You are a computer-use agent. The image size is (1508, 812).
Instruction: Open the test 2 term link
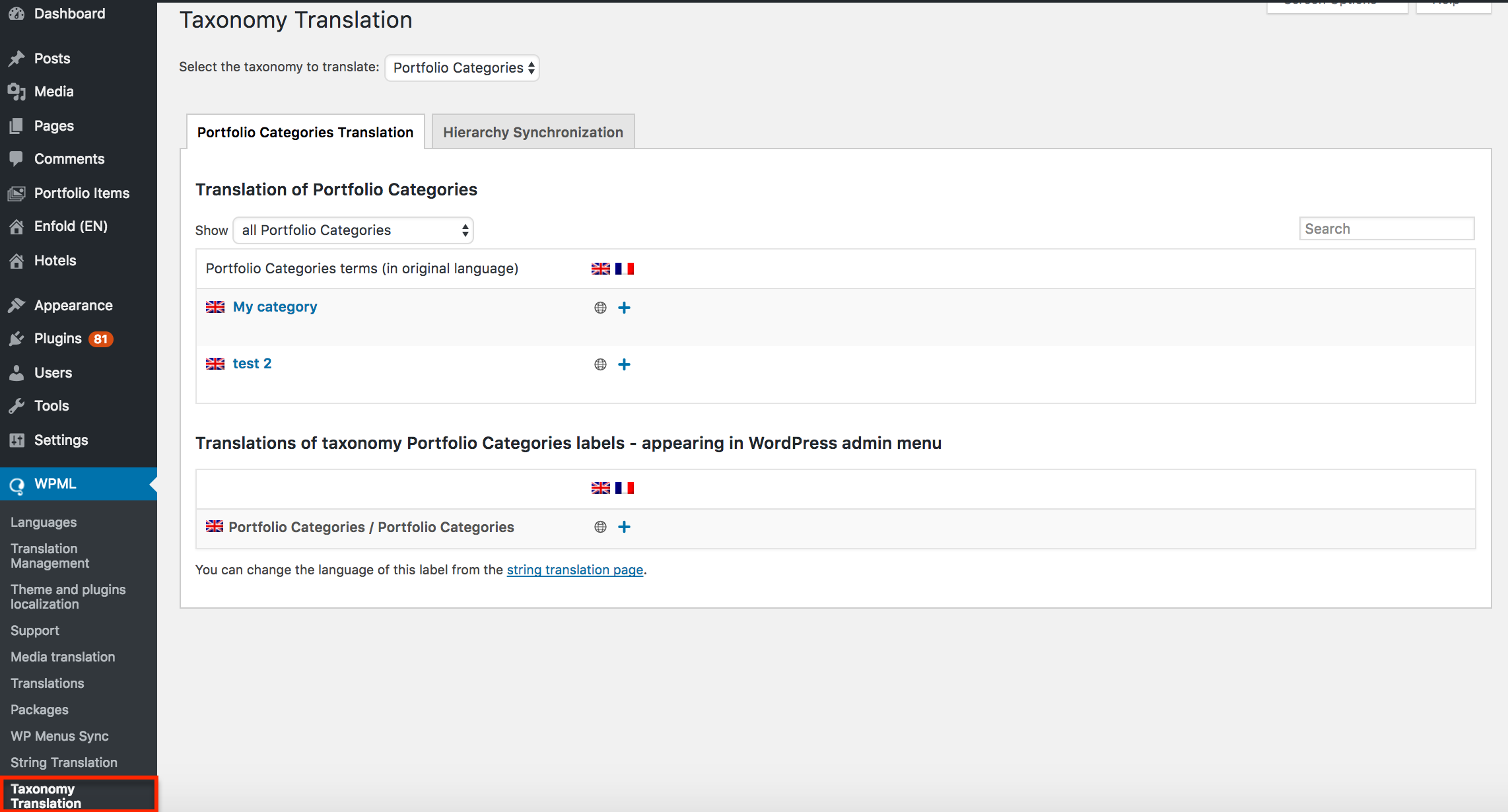(x=252, y=364)
